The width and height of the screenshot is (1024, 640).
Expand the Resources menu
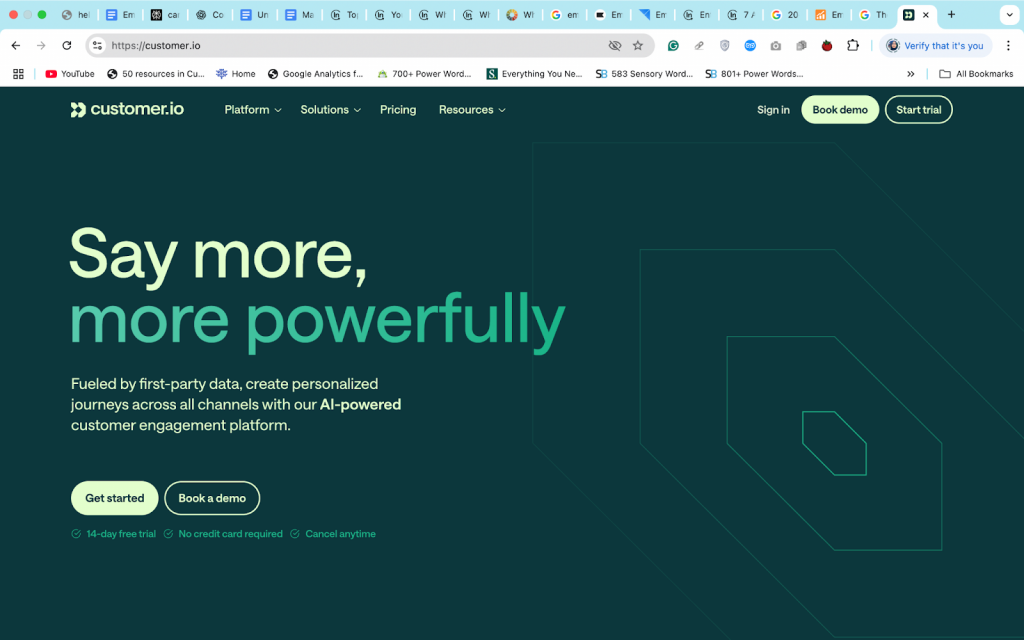point(471,110)
